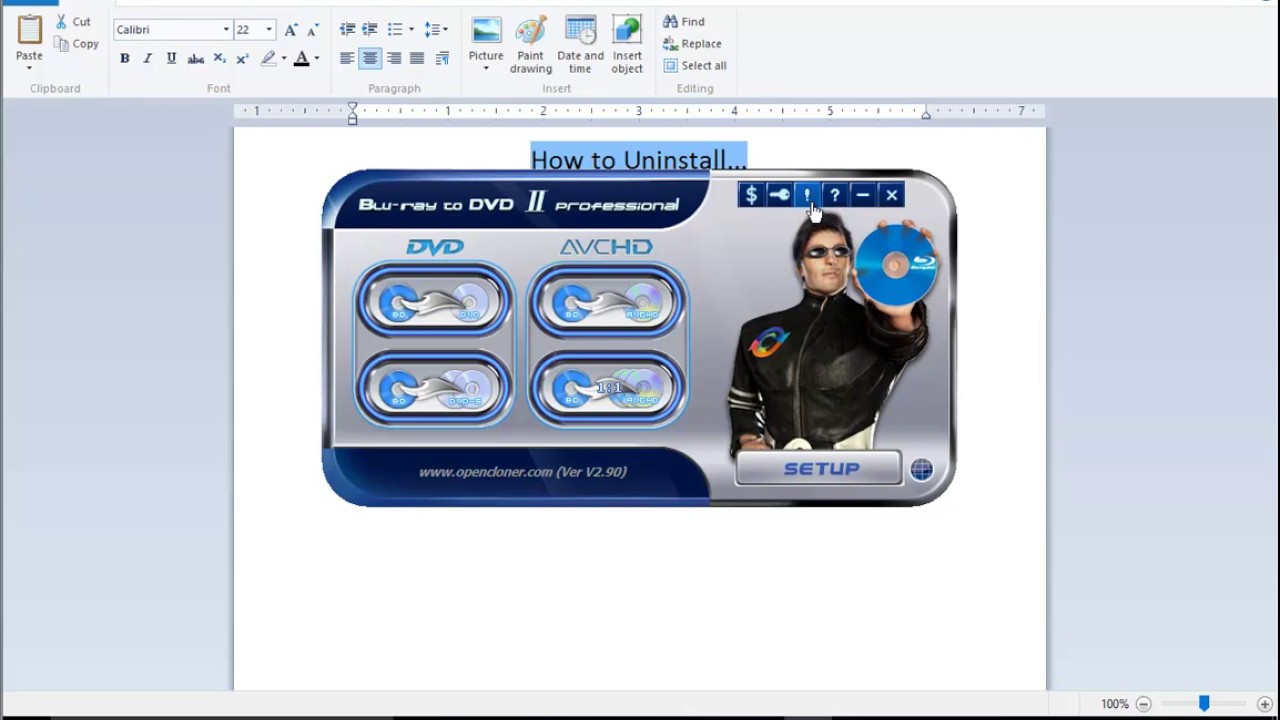Close the Blu-ray to DVD window

(892, 195)
